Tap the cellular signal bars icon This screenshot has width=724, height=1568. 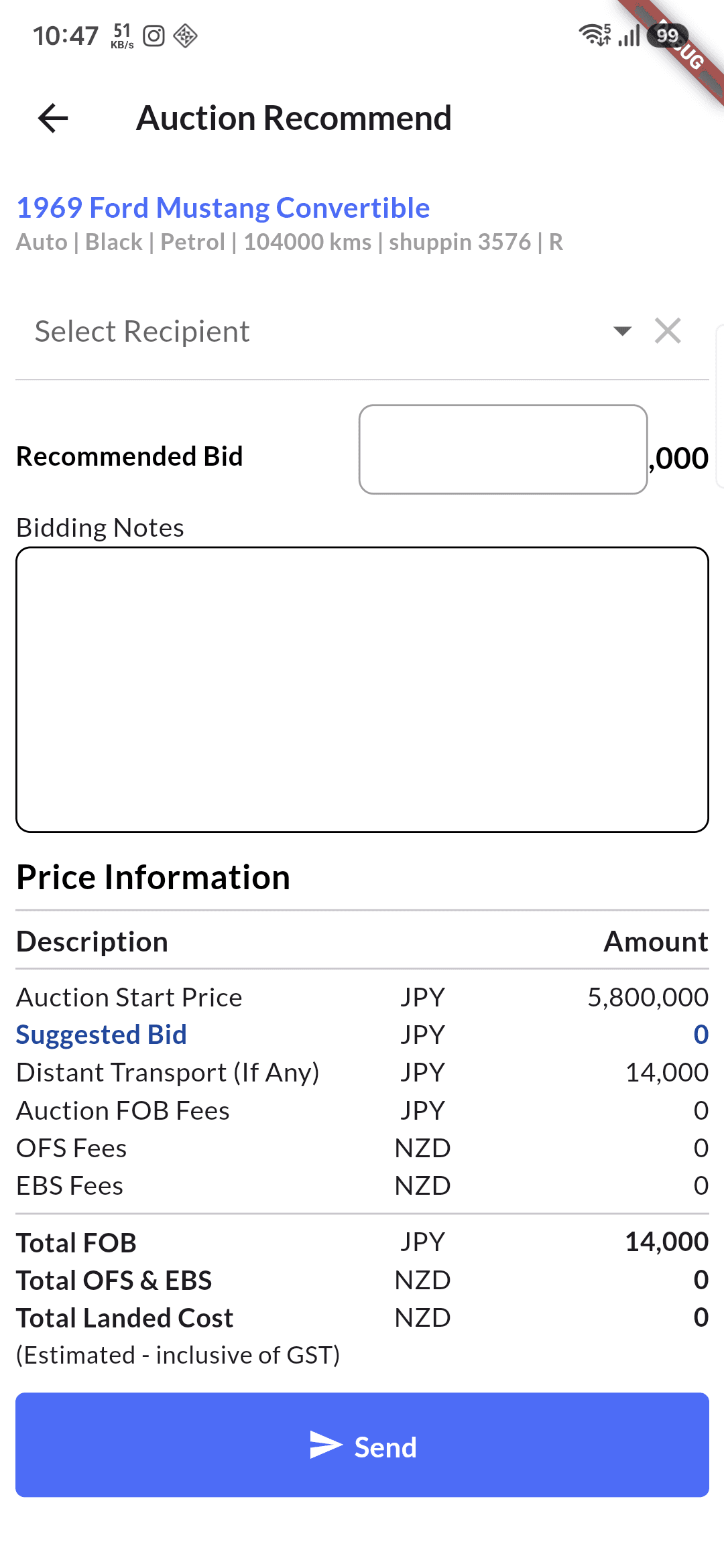coord(629,36)
